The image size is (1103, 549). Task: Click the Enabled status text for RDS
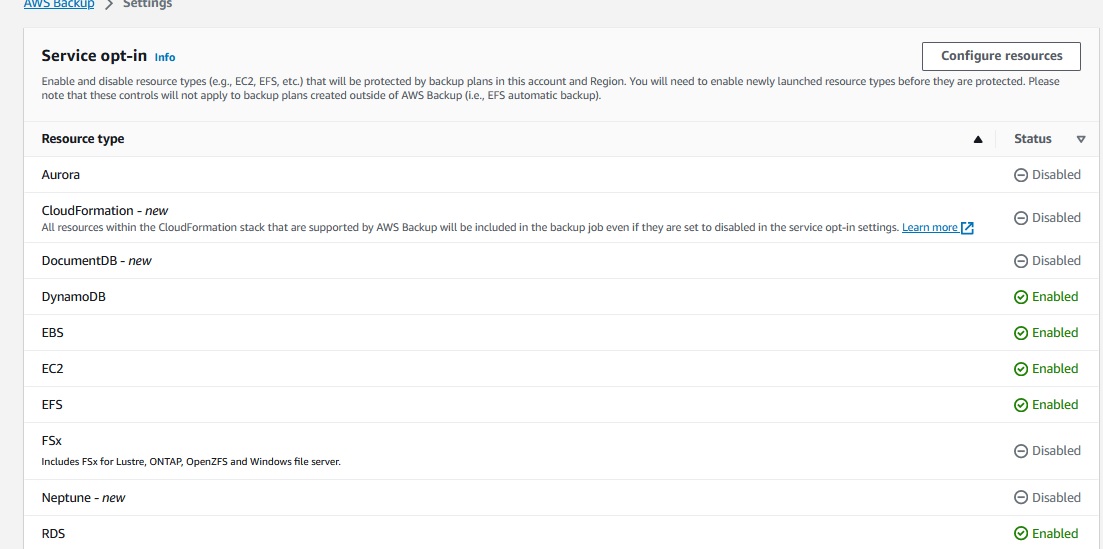click(x=1054, y=534)
